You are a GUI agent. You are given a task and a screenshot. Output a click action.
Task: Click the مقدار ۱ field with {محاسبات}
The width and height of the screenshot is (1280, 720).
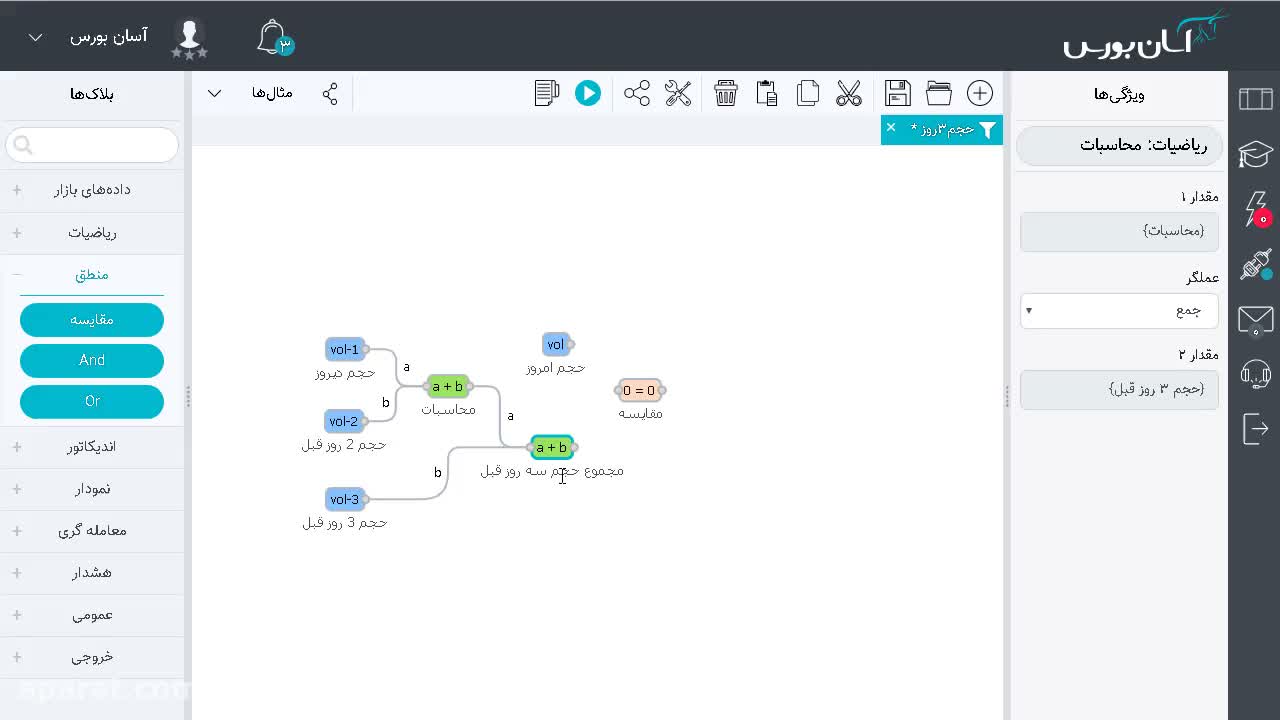point(1119,231)
